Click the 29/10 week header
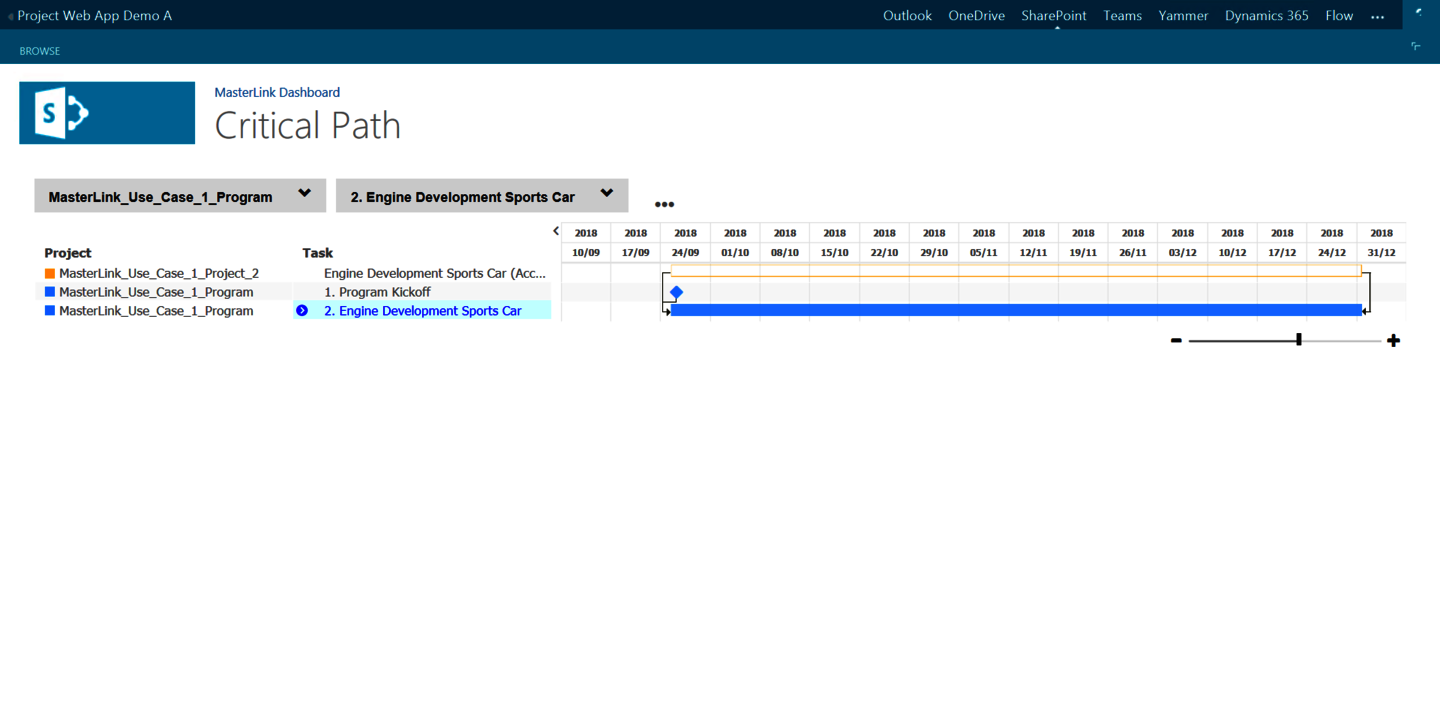The image size is (1440, 701). click(934, 253)
